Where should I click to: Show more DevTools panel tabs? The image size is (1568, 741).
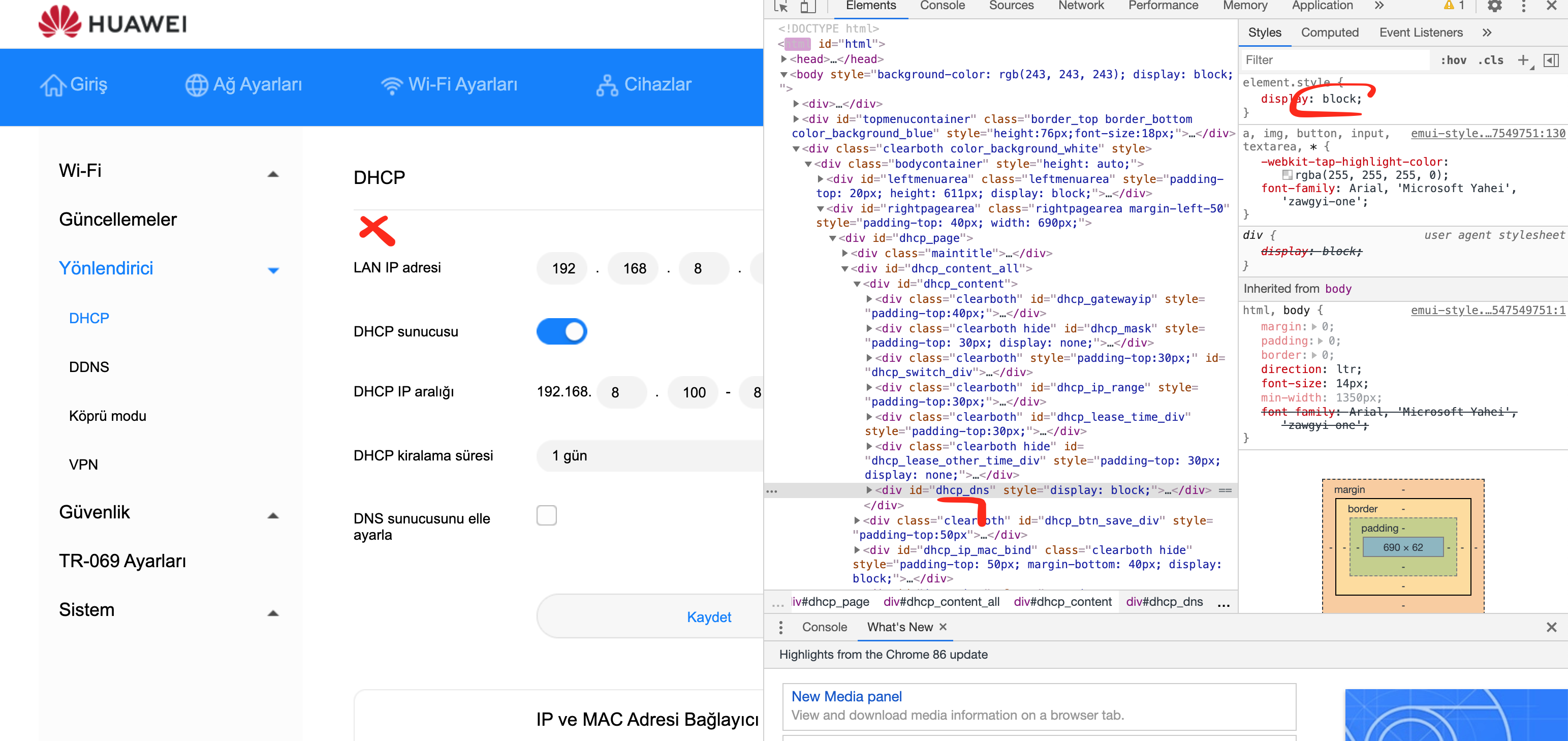[1379, 6]
